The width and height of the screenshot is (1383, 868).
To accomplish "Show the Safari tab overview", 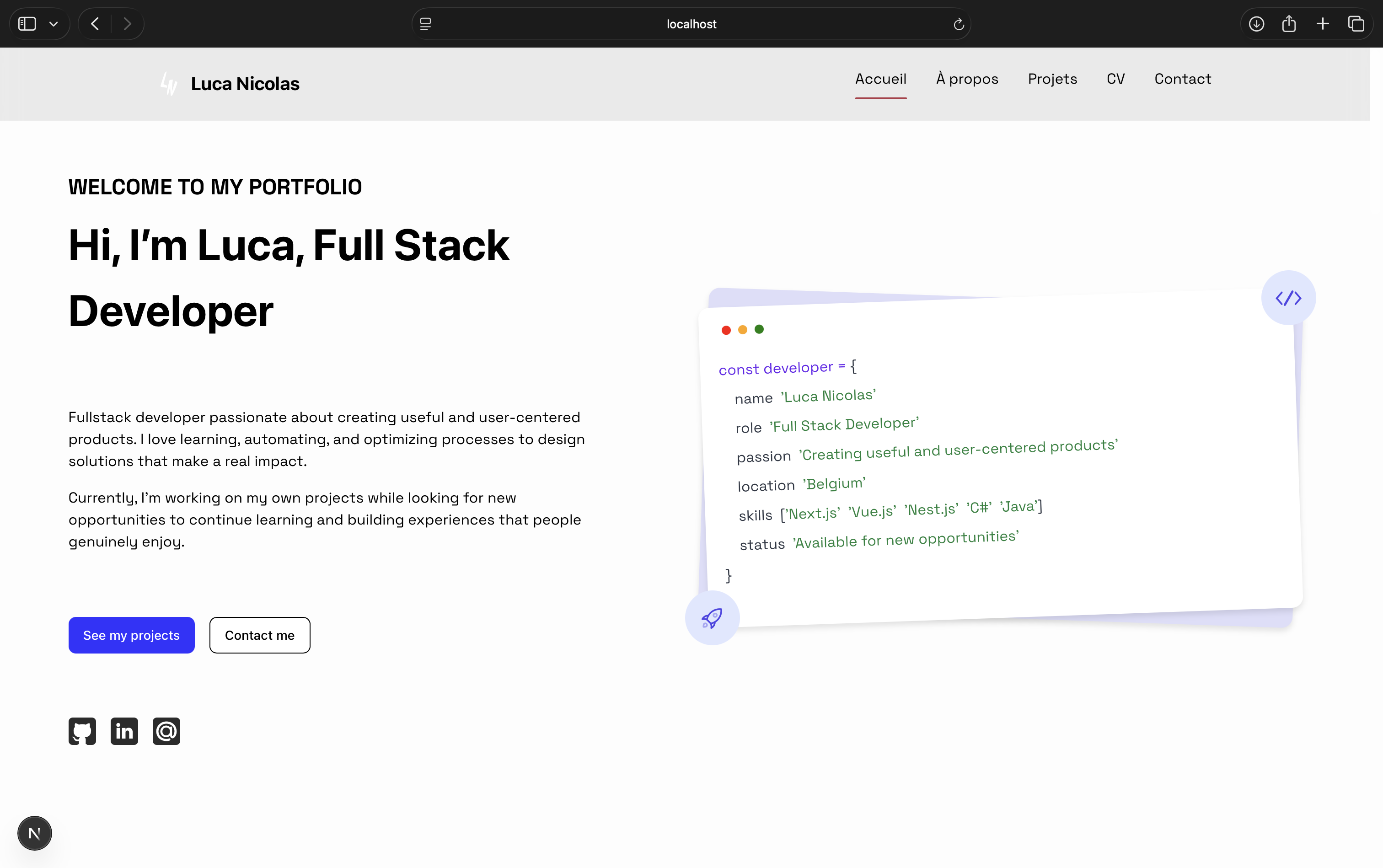I will [x=1356, y=23].
